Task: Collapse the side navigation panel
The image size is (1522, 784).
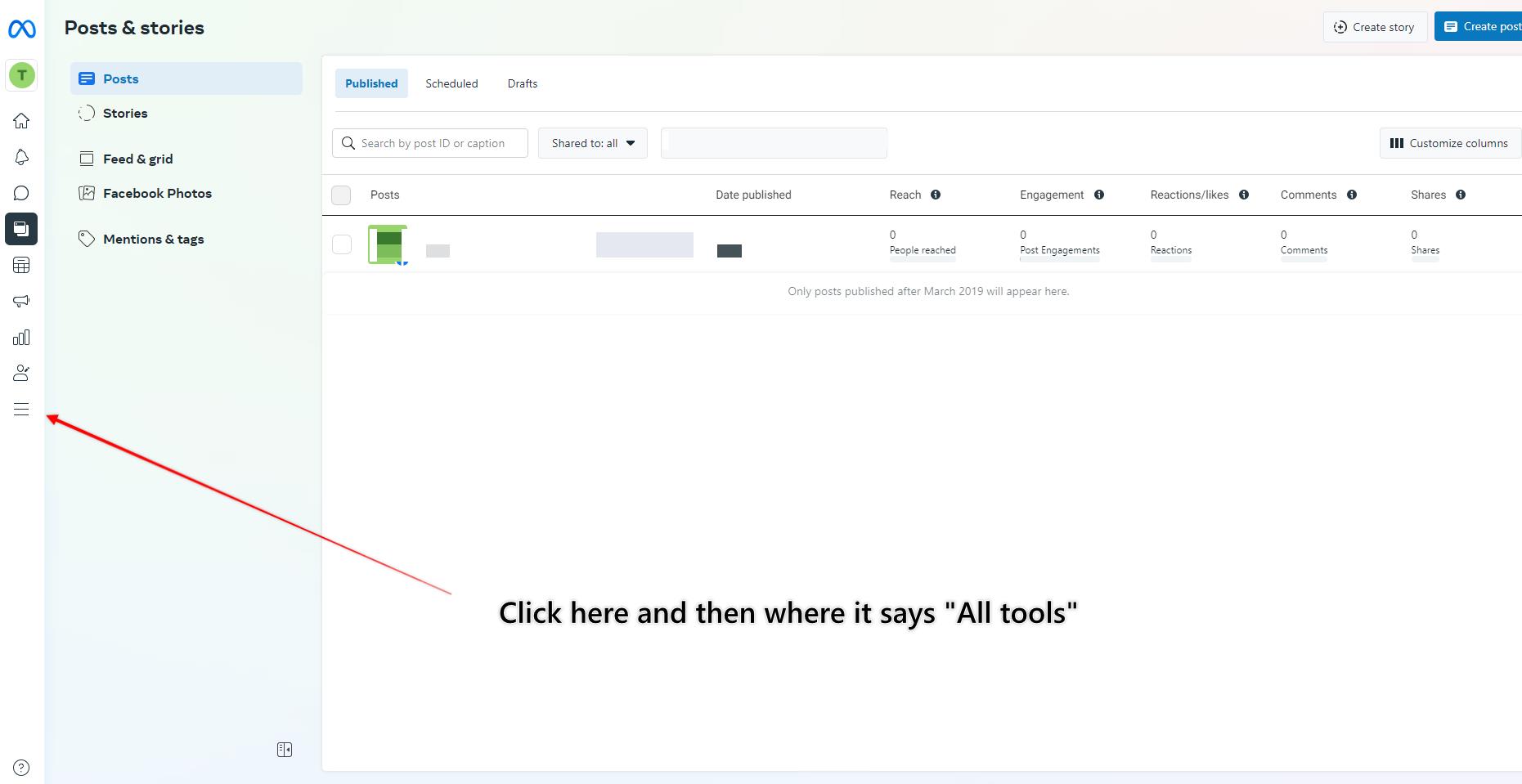Action: coord(285,750)
